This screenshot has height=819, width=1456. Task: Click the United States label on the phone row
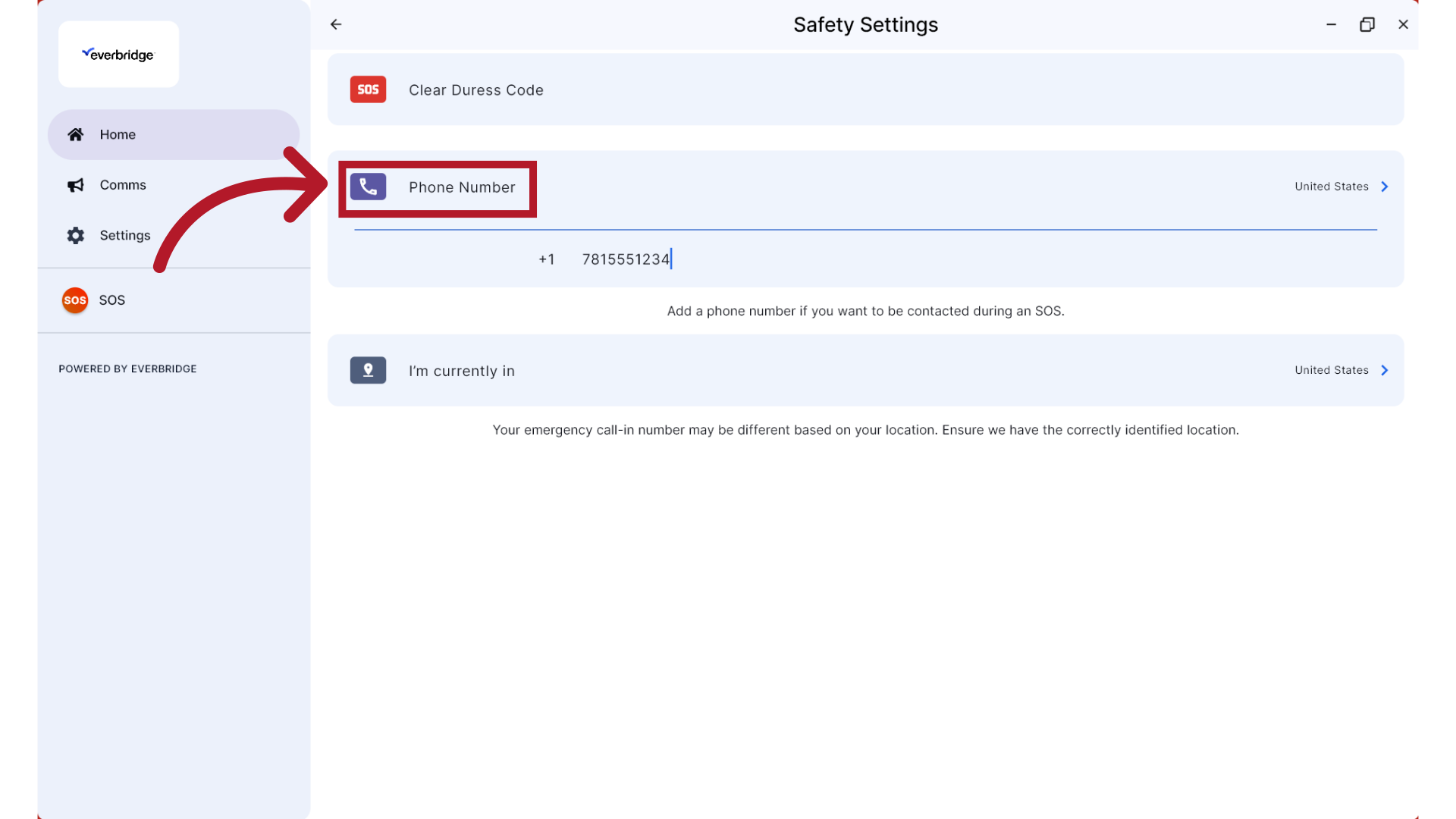(1331, 187)
